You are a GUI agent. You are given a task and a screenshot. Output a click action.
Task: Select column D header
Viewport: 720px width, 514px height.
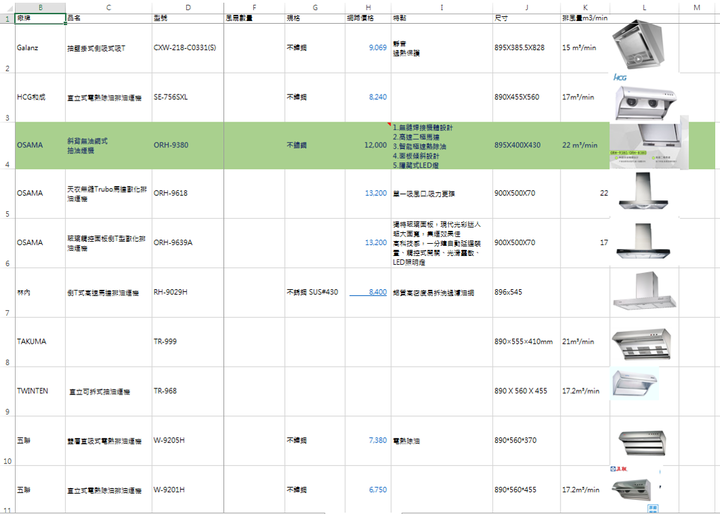point(188,8)
